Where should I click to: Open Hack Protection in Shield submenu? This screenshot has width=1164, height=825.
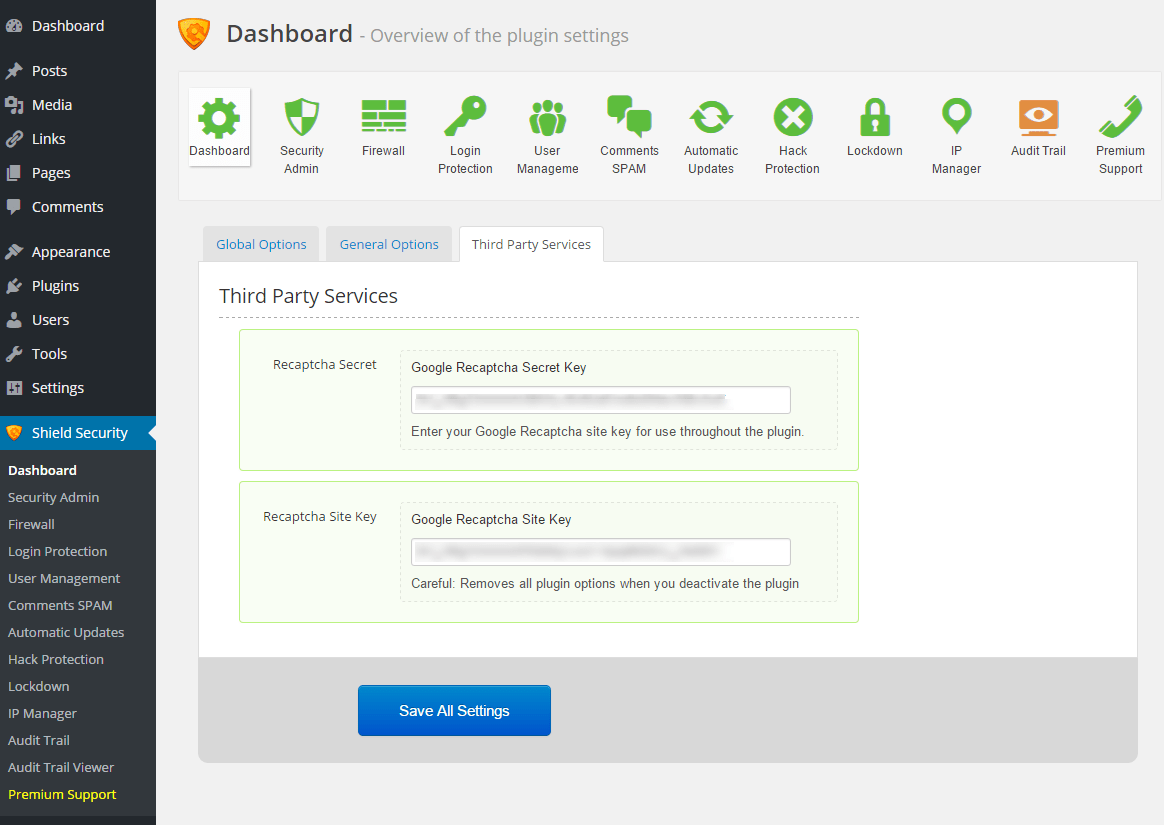click(x=56, y=659)
